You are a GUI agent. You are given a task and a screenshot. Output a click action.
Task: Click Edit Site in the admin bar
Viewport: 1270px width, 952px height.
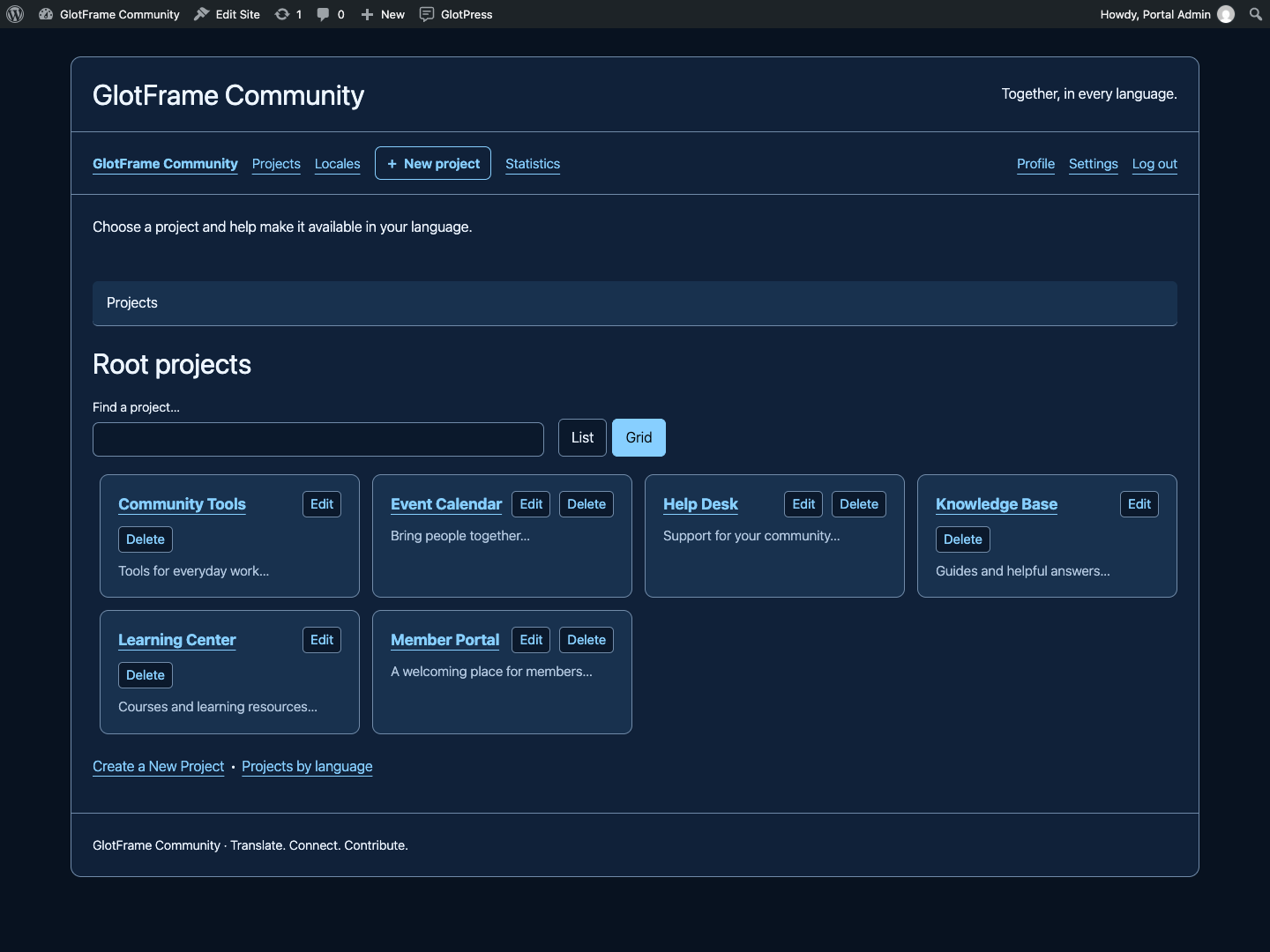coord(228,14)
